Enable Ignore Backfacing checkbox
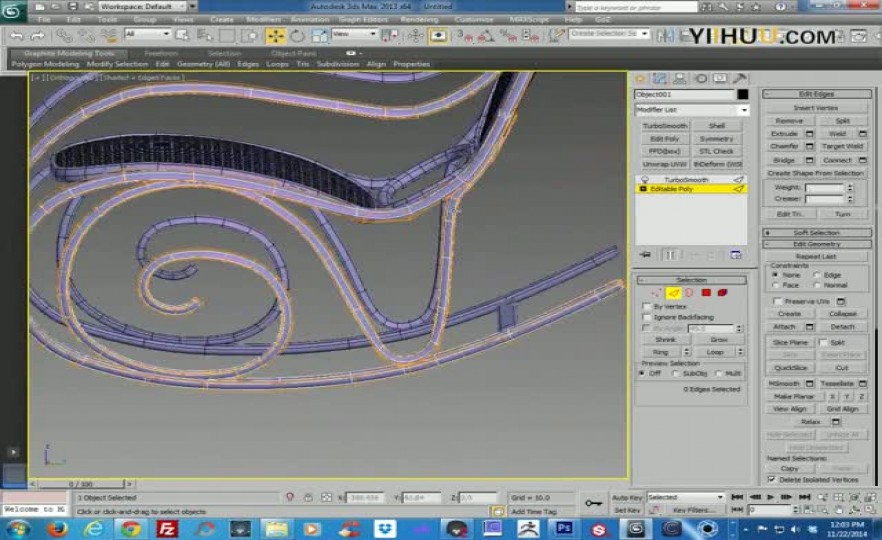882x540 pixels. click(647, 317)
